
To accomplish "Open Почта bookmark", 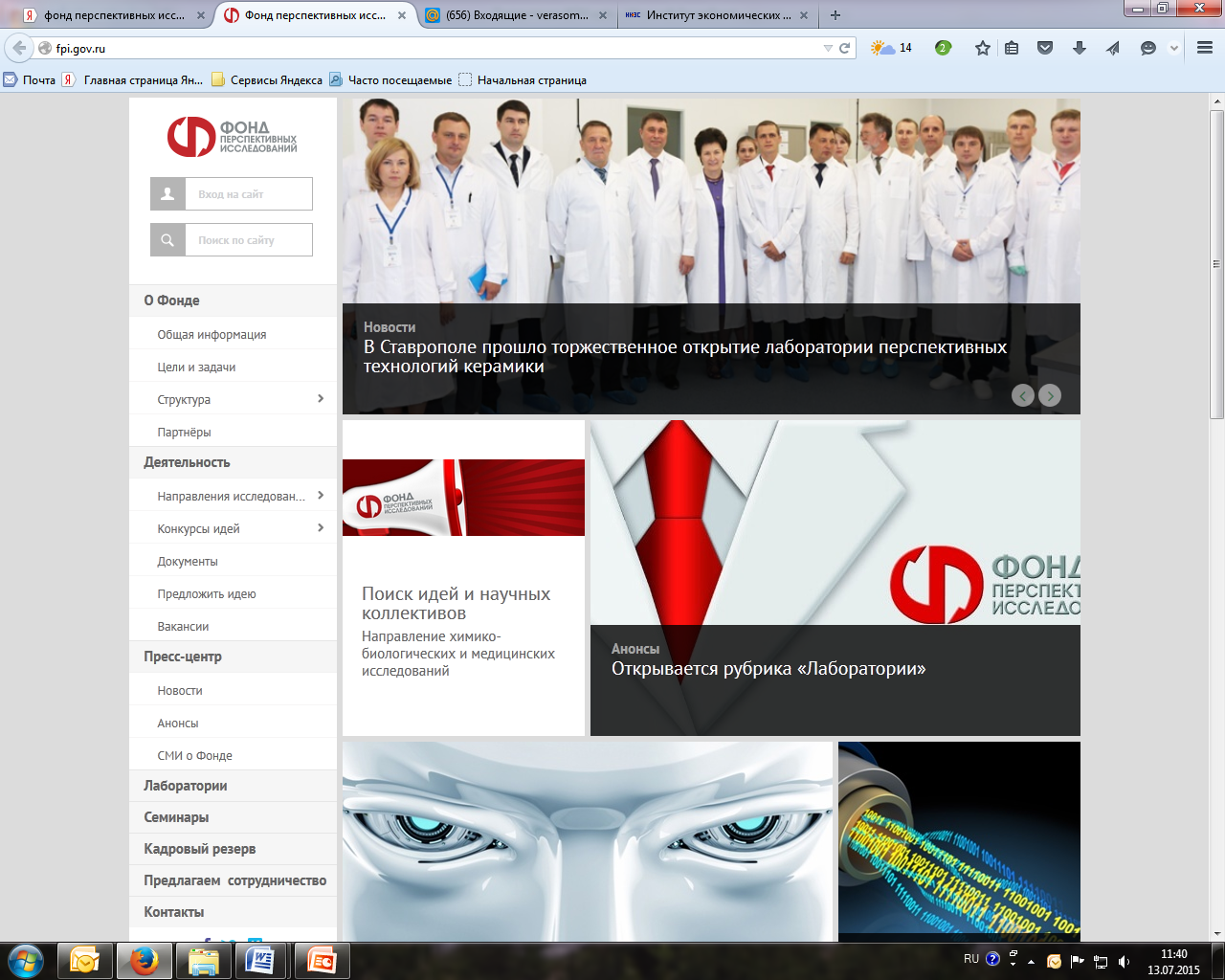I will pyautogui.click(x=30, y=80).
